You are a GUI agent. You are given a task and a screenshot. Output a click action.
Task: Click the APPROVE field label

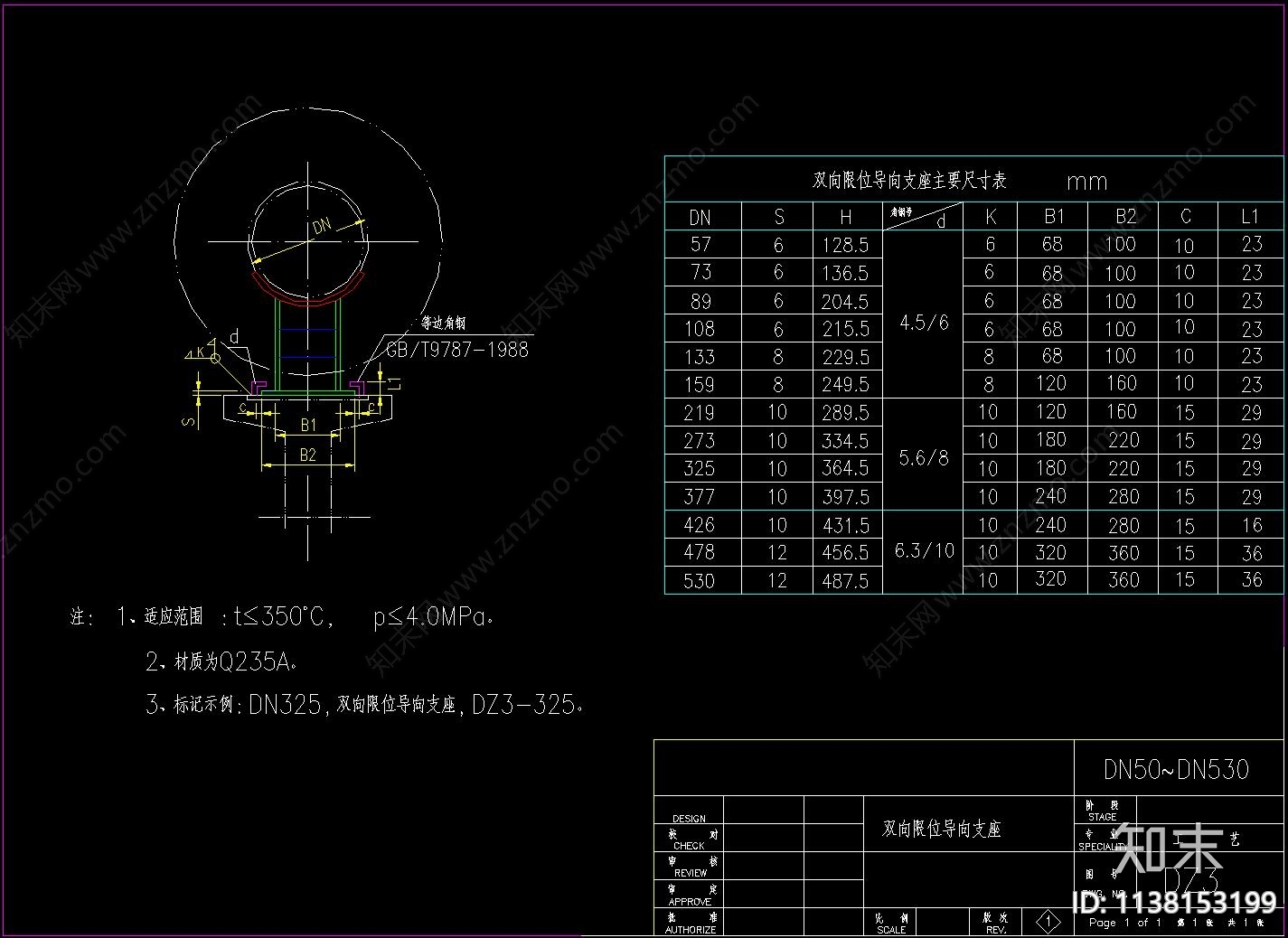pyautogui.click(x=690, y=902)
